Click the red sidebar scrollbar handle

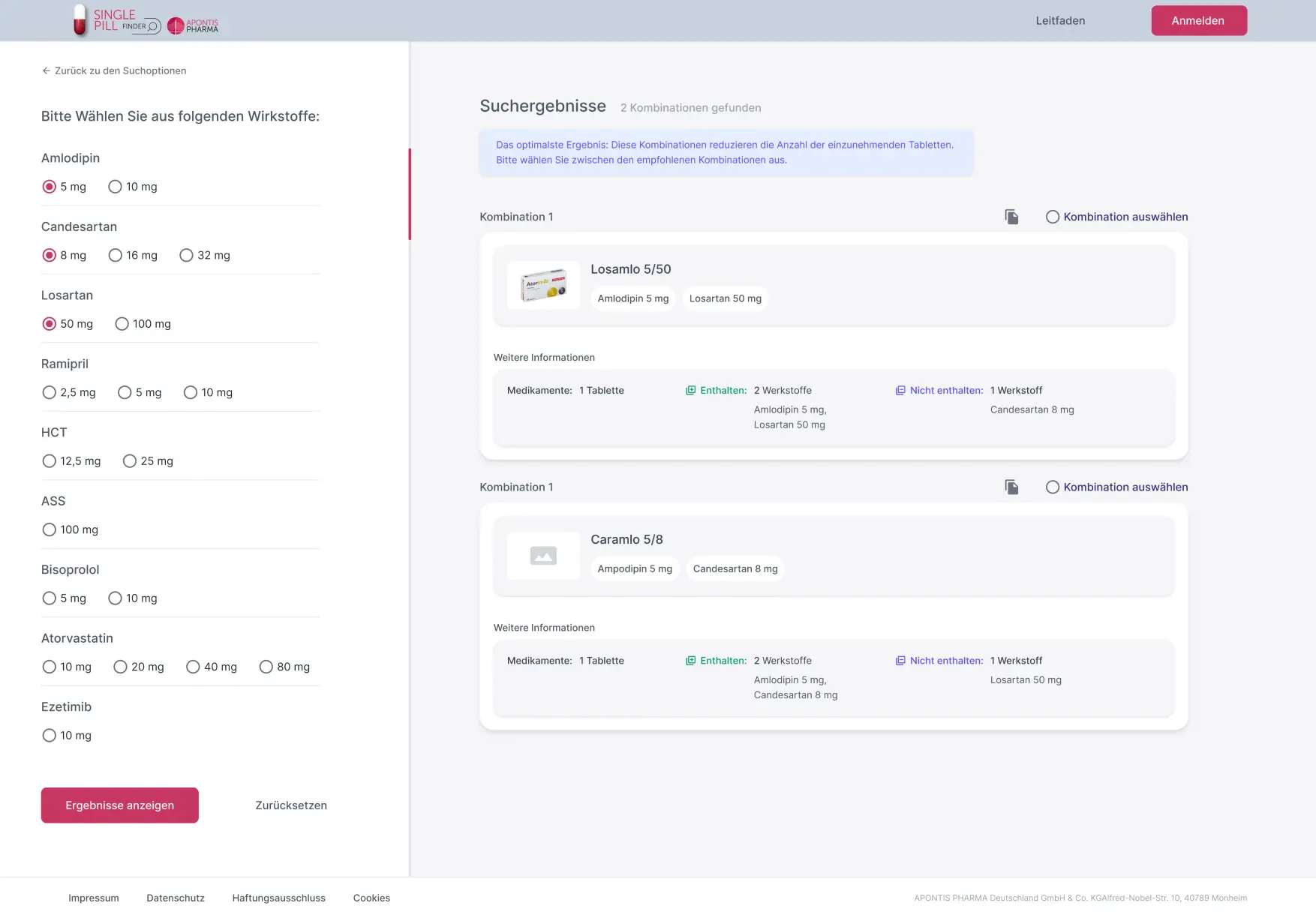point(410,194)
